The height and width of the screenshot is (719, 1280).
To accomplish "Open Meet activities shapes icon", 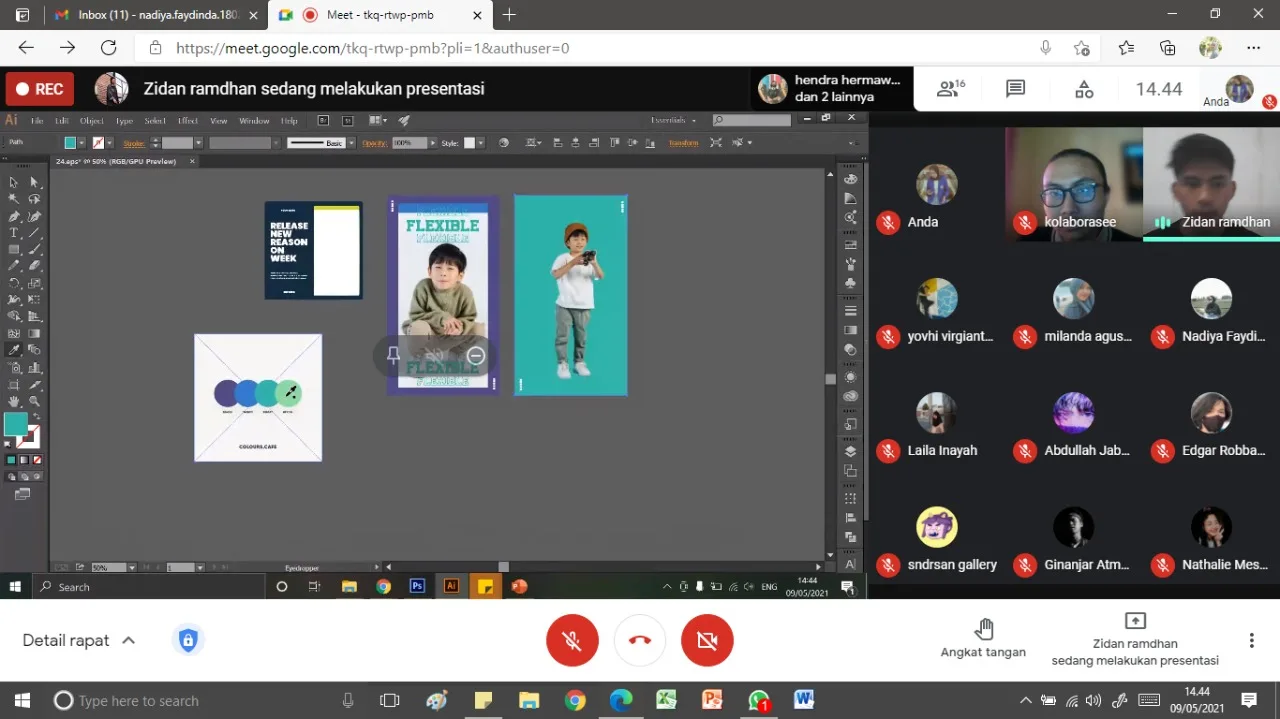I will (1084, 89).
